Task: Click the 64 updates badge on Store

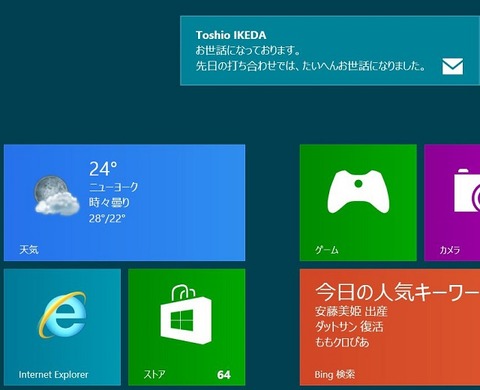Action: pos(224,375)
